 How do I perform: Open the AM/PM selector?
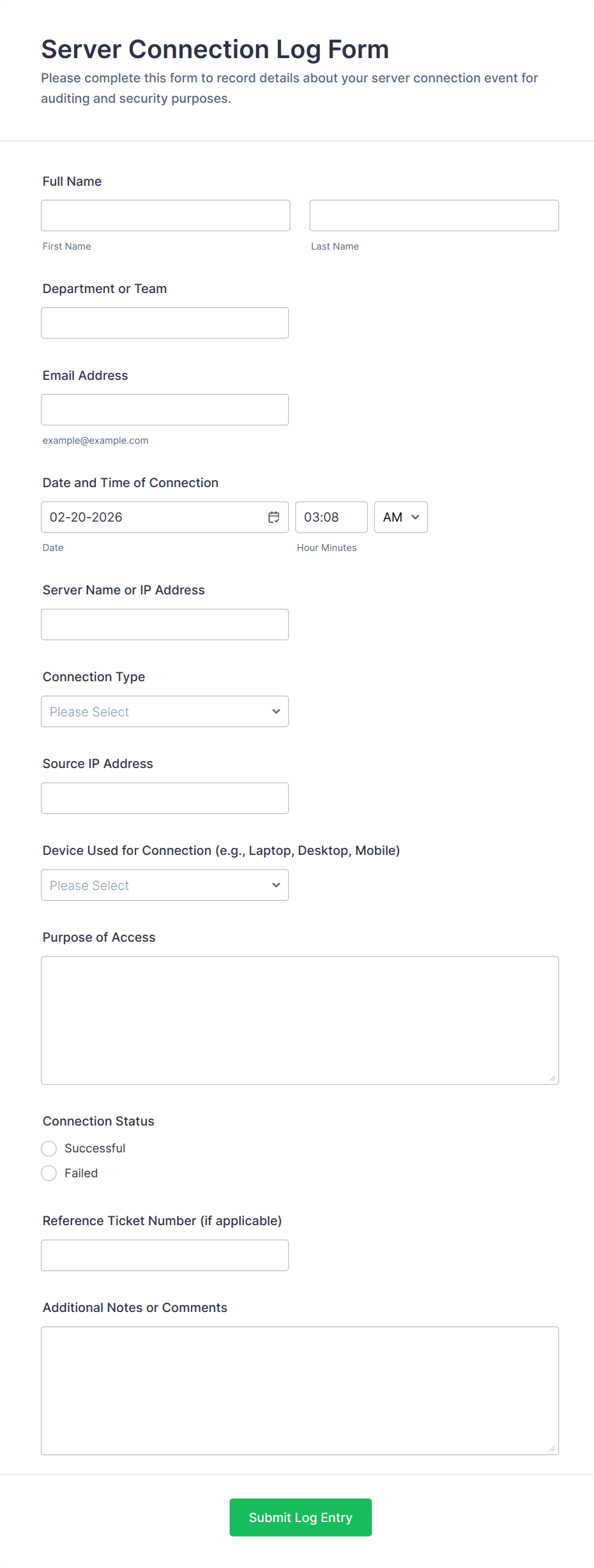(400, 517)
